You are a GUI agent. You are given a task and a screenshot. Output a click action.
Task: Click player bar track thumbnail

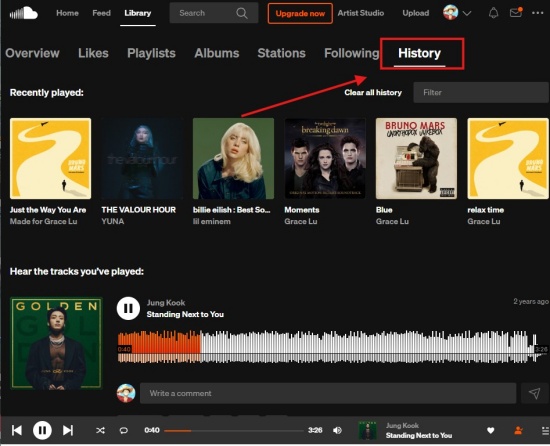[367, 431]
